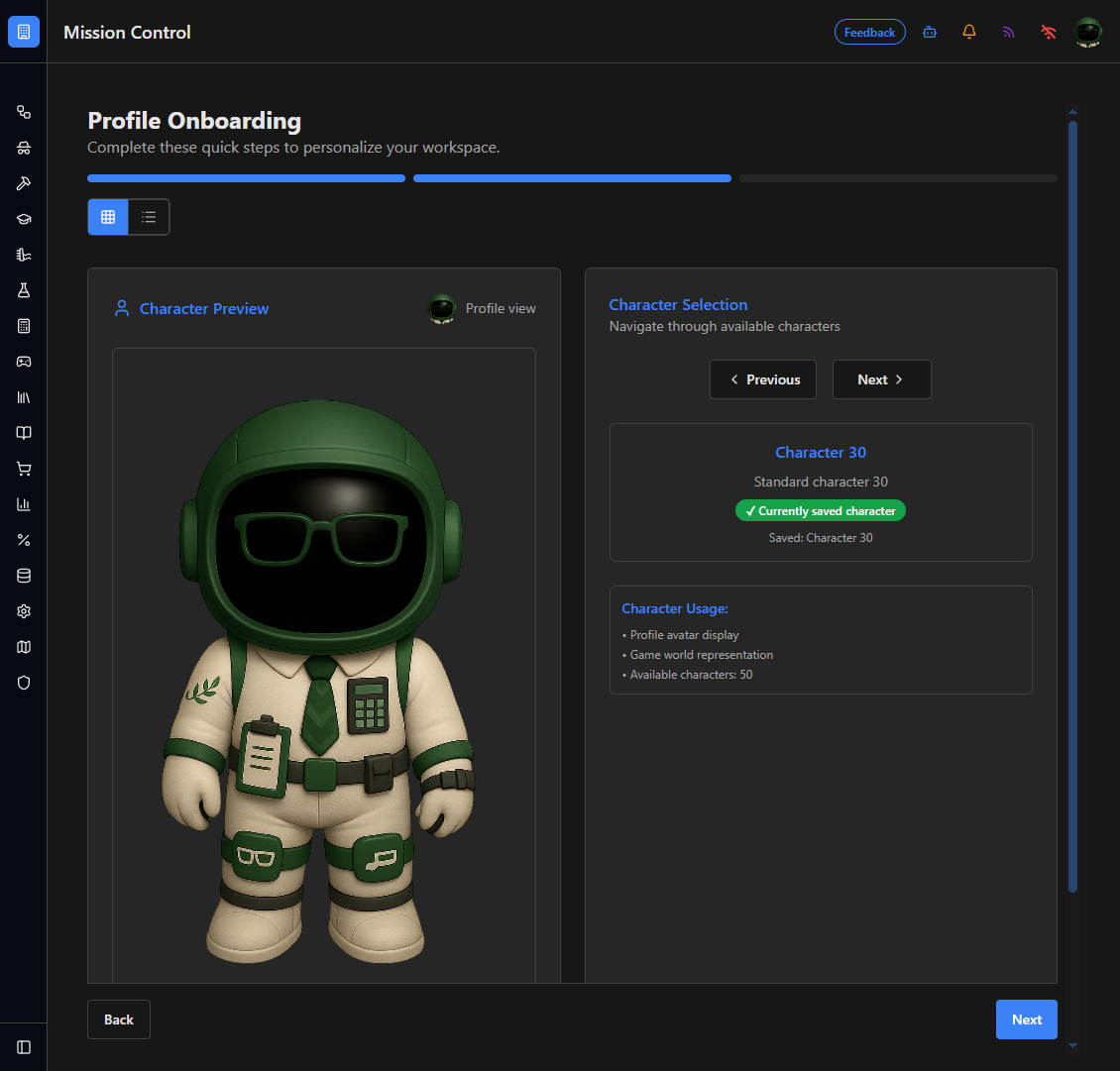1120x1071 pixels.
Task: Open the shield sidebar icon
Action: coord(24,684)
